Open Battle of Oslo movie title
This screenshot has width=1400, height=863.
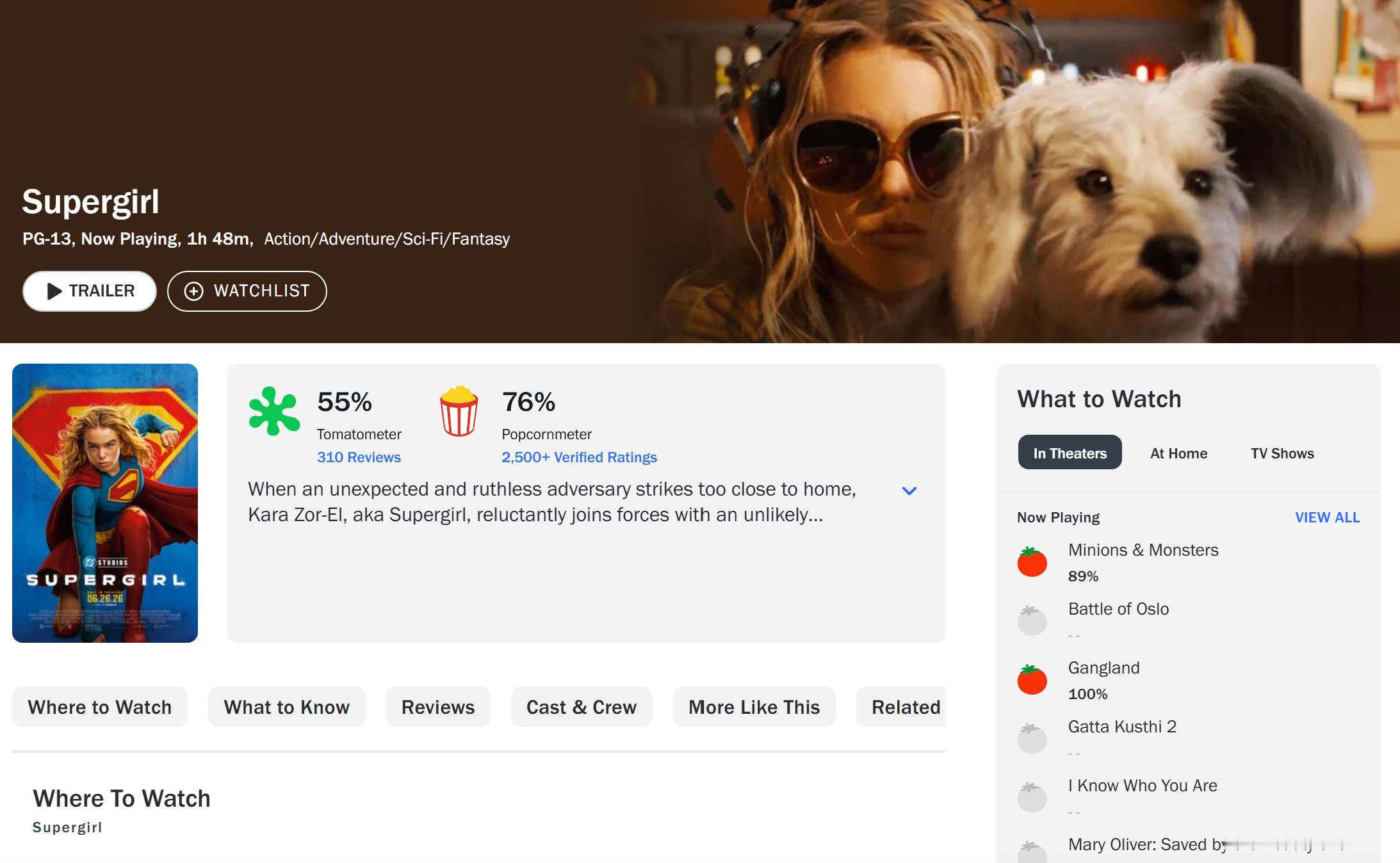point(1118,609)
